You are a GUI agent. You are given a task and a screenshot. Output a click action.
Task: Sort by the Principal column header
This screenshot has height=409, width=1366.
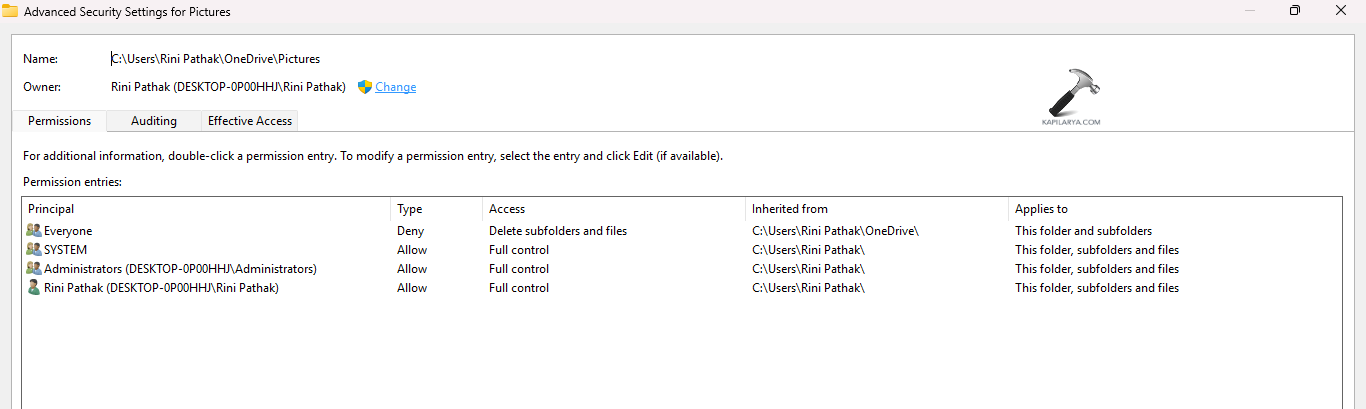[51, 209]
